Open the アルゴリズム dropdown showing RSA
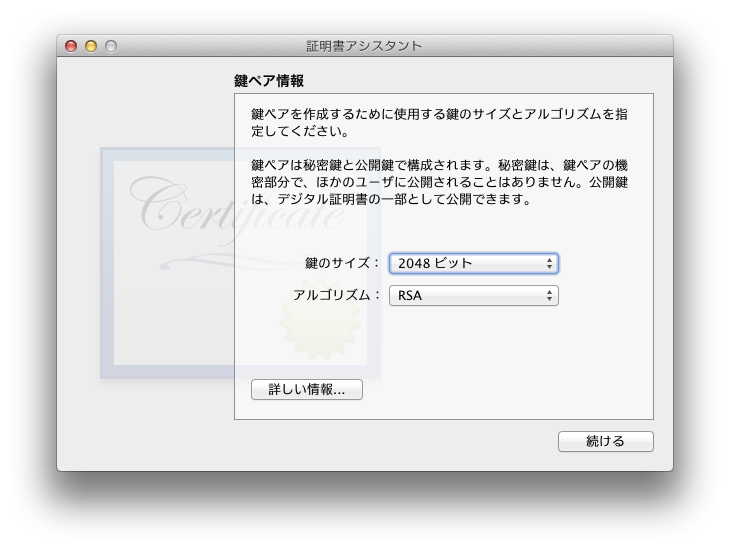Viewport: 730px width, 550px height. pyautogui.click(x=473, y=296)
